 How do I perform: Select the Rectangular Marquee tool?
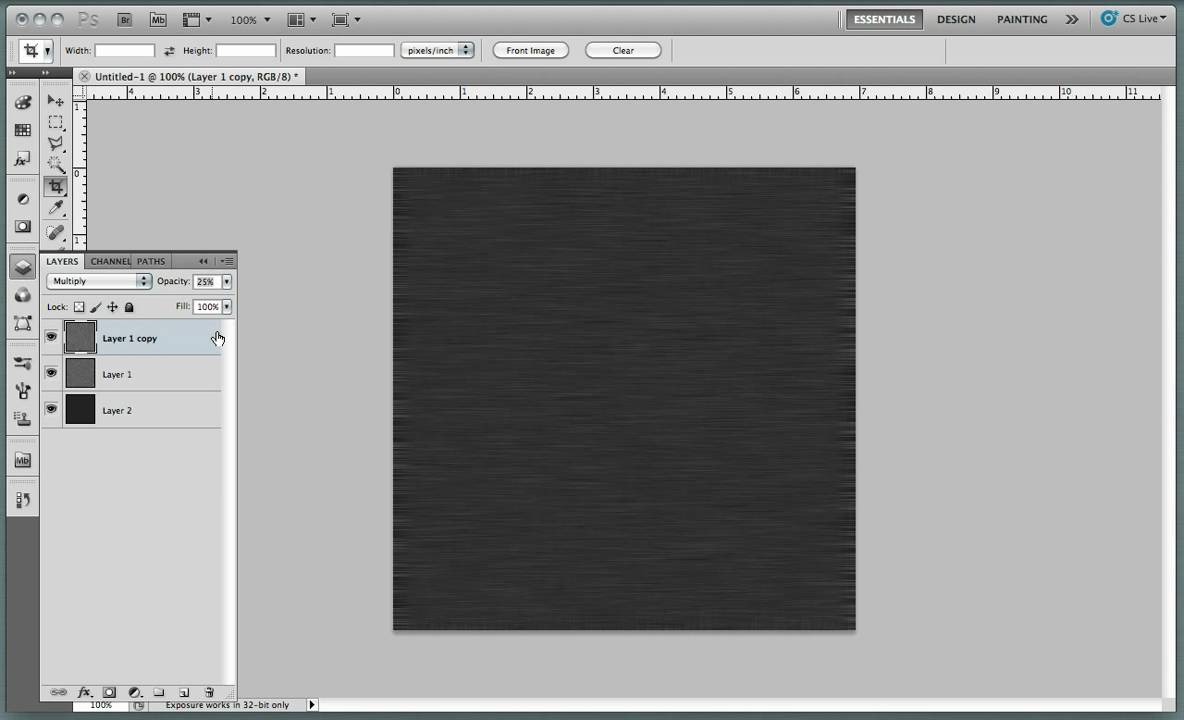click(55, 122)
